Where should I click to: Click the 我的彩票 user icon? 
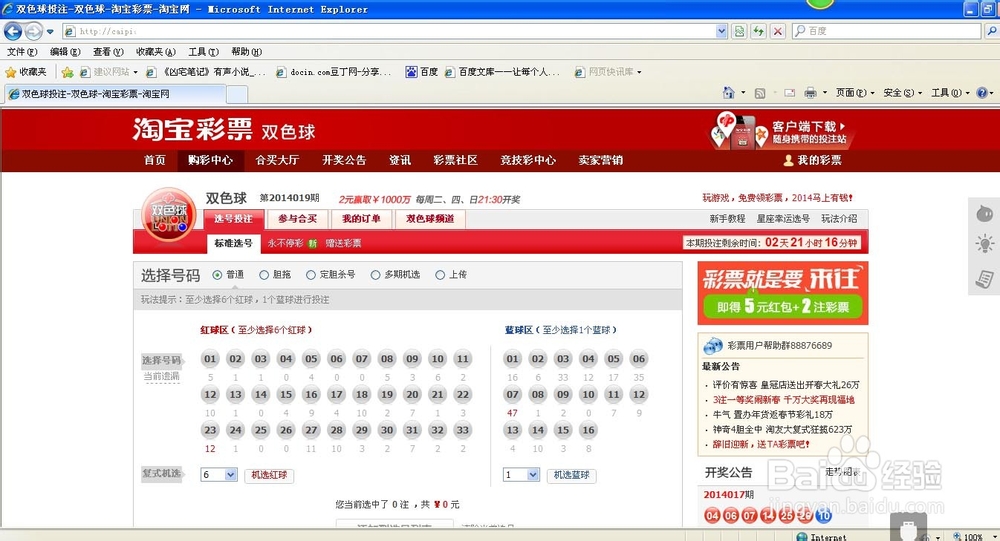[x=788, y=160]
